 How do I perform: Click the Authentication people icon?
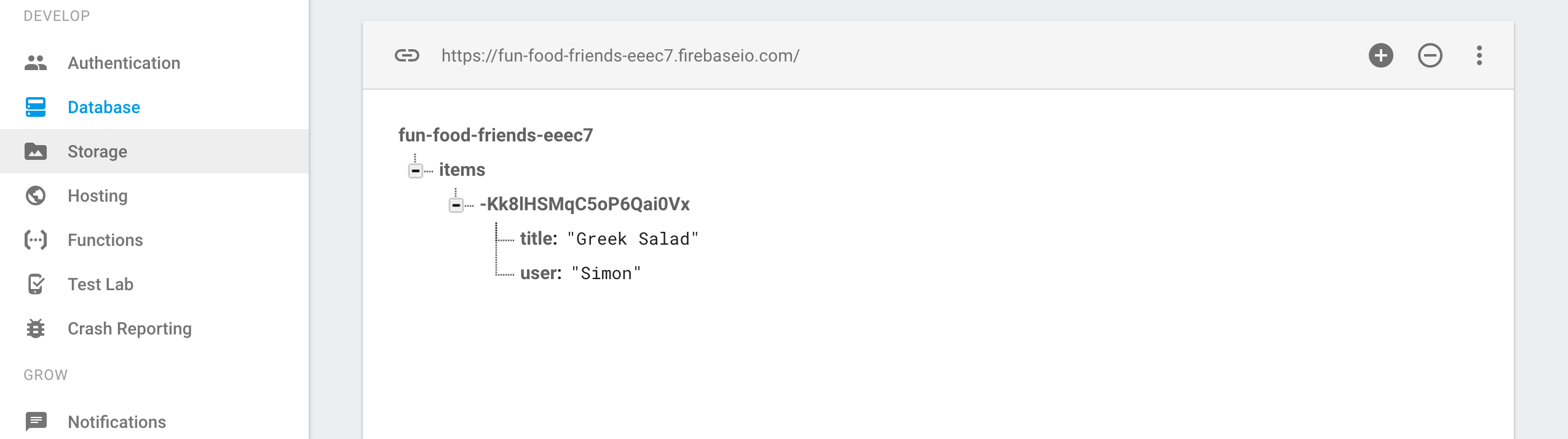click(36, 63)
